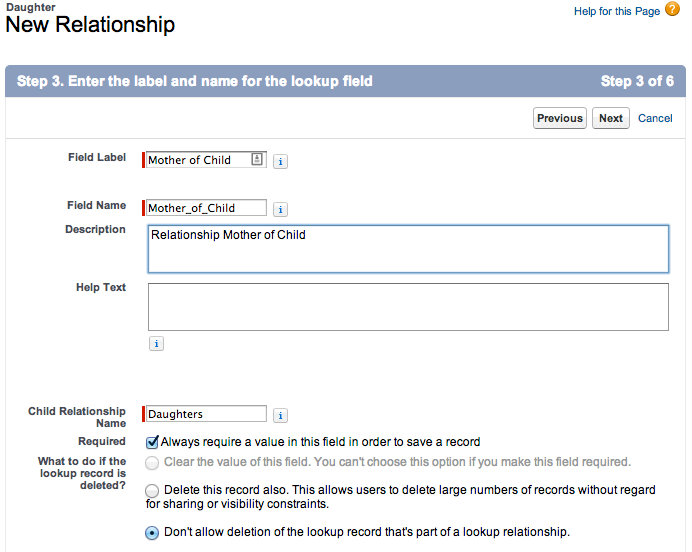Select the clear field value radio option
The image size is (692, 552).
pos(152,462)
